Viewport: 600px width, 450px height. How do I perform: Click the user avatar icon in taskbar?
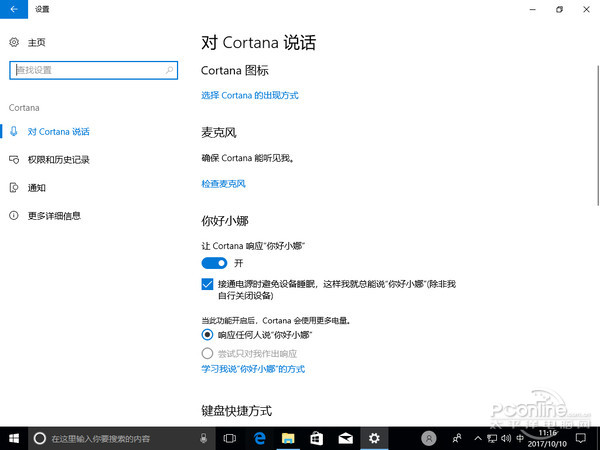[429, 438]
